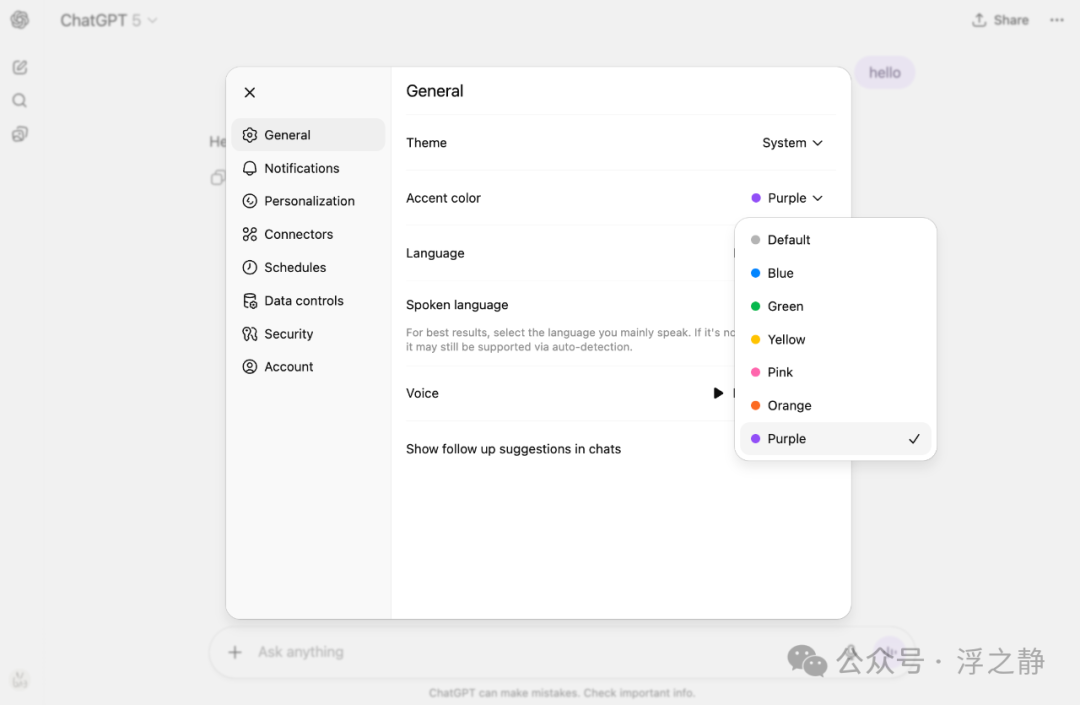Click the ChatGPT logo in the sidebar
The image size is (1080, 705).
click(x=20, y=20)
